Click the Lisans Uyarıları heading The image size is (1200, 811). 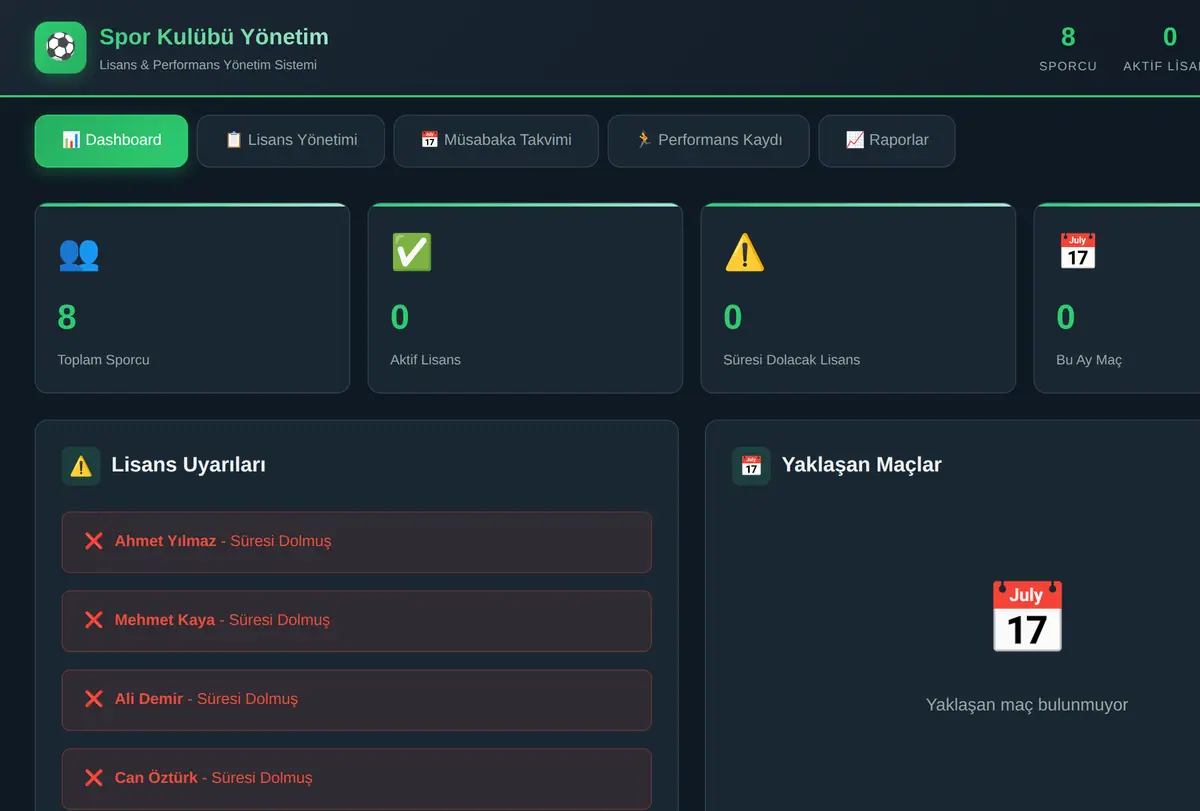[x=189, y=465]
